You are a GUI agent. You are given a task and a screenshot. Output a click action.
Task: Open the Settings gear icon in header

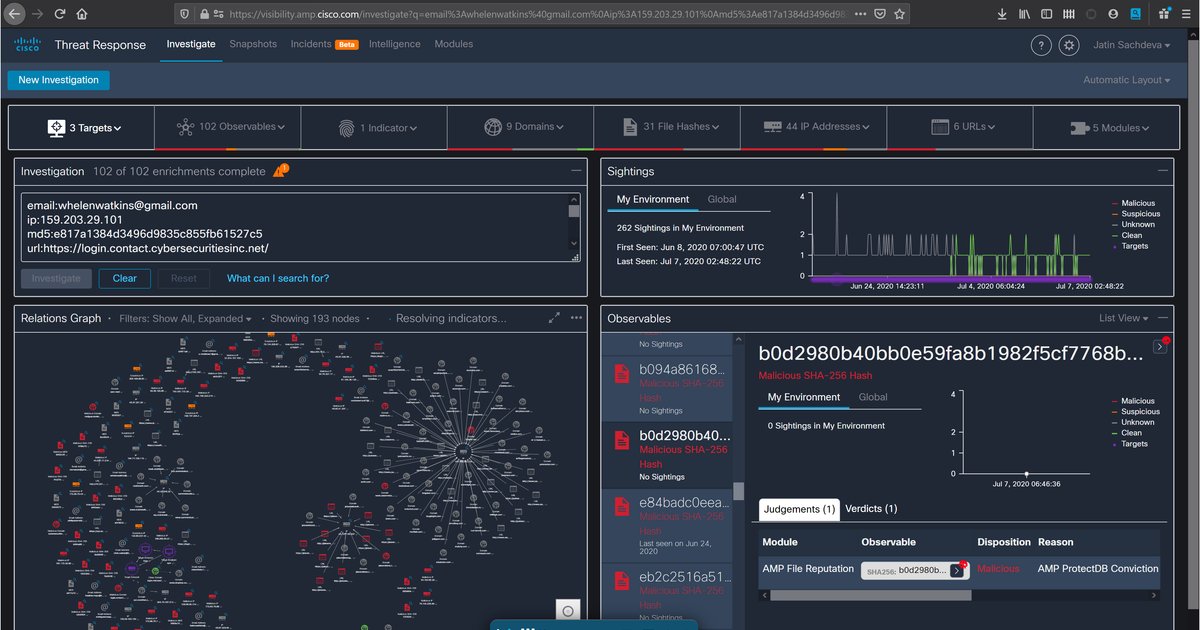pyautogui.click(x=1069, y=45)
